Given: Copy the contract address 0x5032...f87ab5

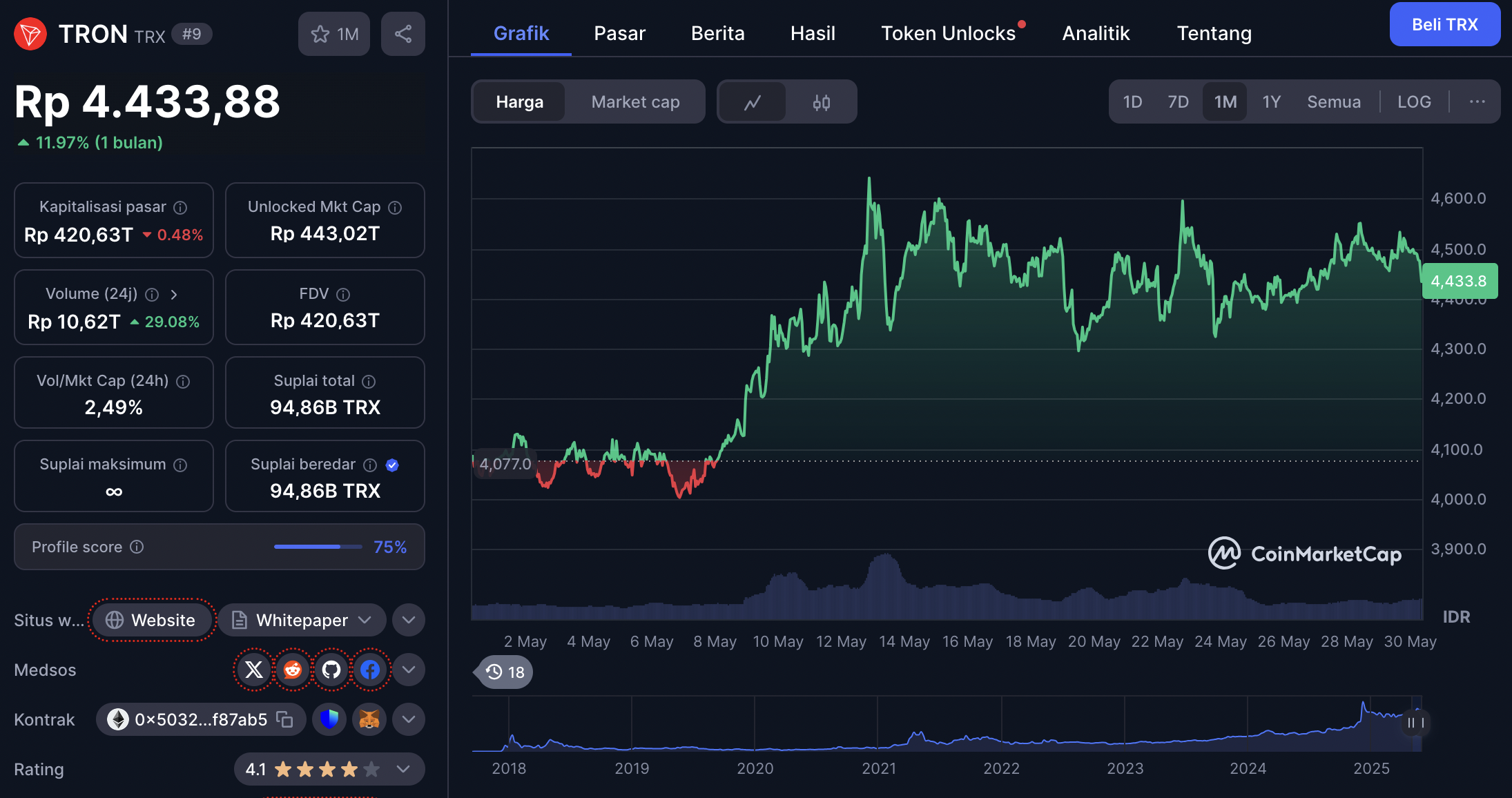Looking at the screenshot, I should (284, 719).
